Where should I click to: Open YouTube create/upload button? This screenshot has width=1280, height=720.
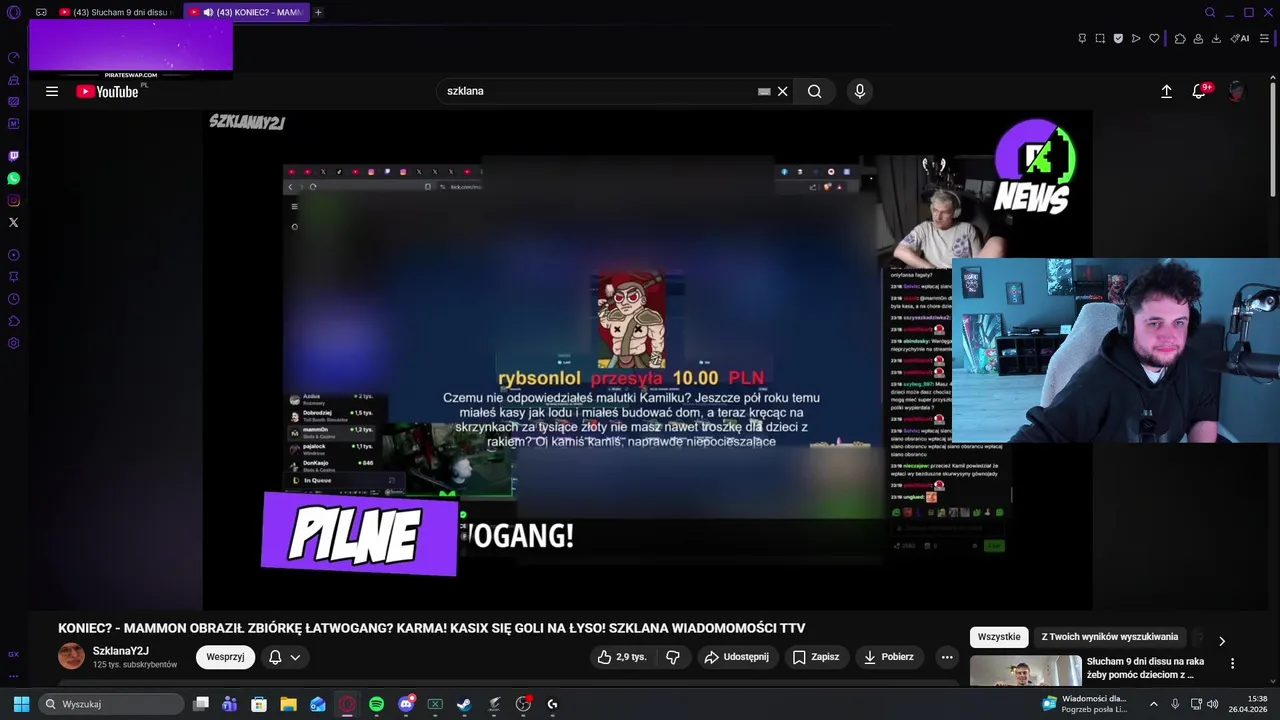pos(1166,91)
